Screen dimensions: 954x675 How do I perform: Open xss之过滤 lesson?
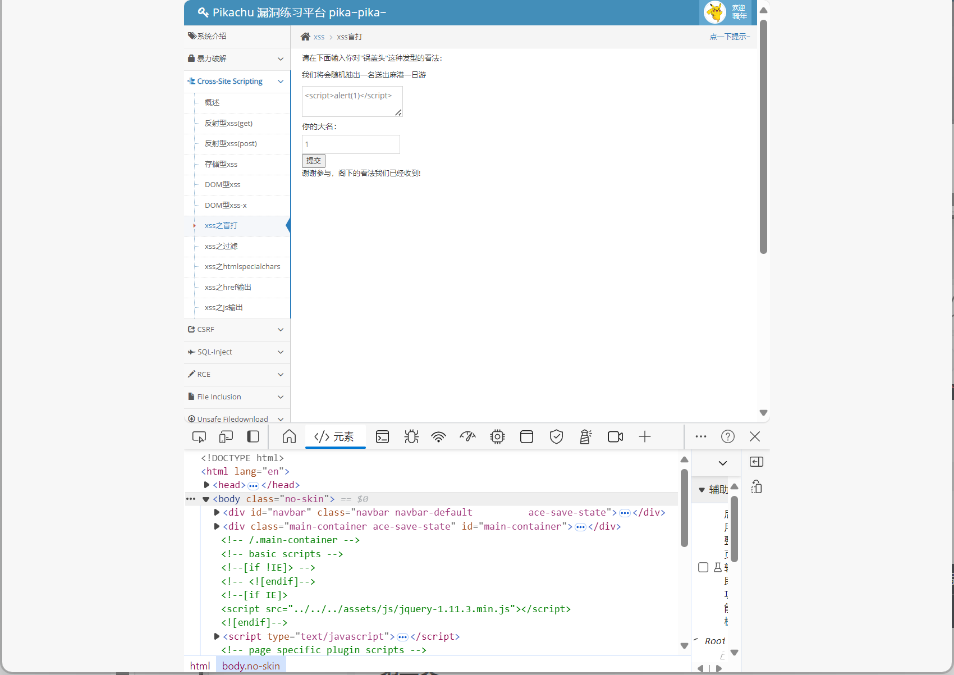(221, 246)
